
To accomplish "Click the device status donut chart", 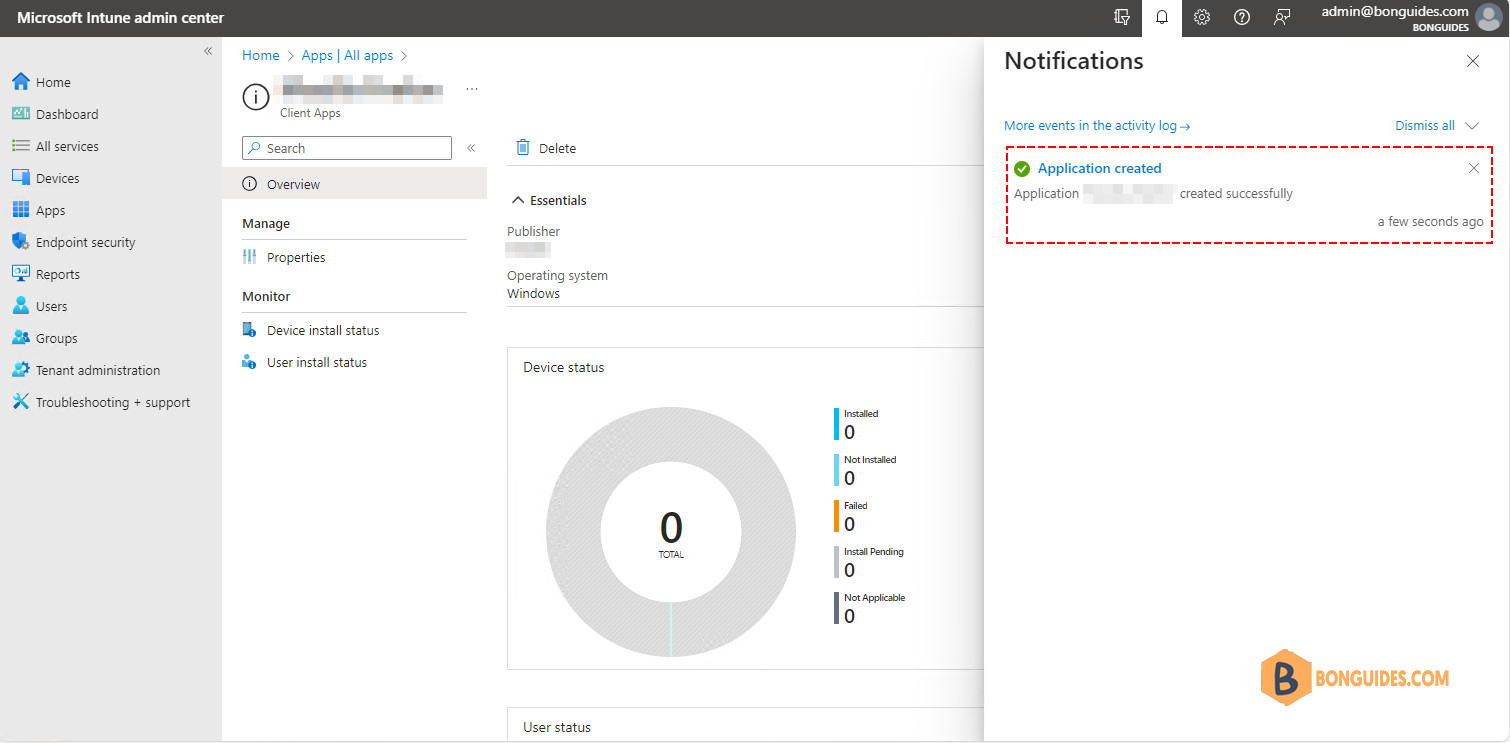I will coord(671,531).
